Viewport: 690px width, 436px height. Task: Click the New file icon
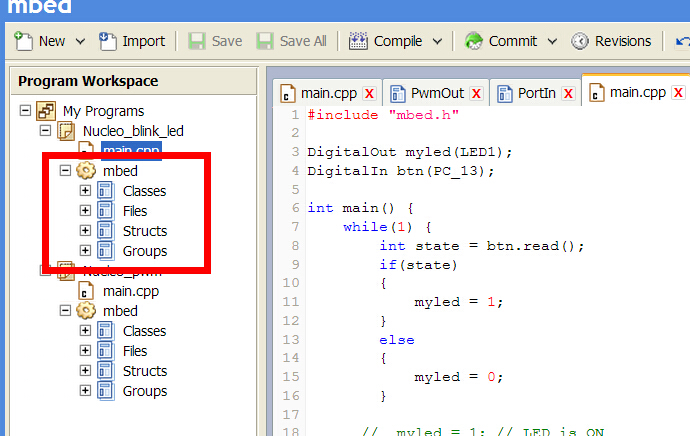[23, 41]
